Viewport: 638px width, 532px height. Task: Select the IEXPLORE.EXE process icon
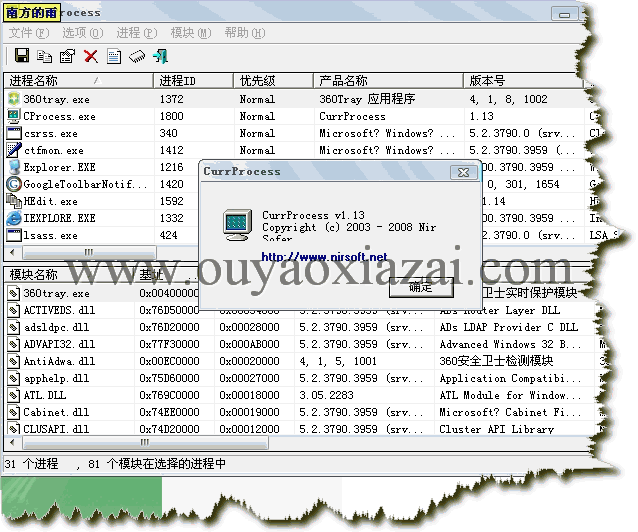click(14, 218)
